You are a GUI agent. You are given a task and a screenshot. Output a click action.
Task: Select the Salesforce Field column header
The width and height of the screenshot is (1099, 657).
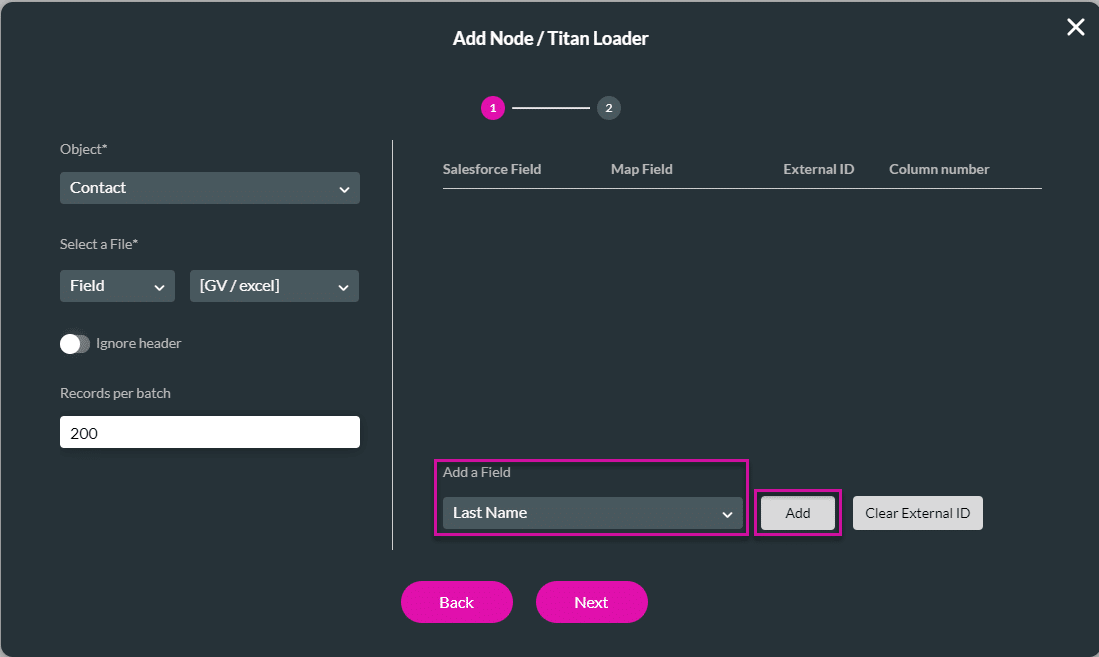491,169
